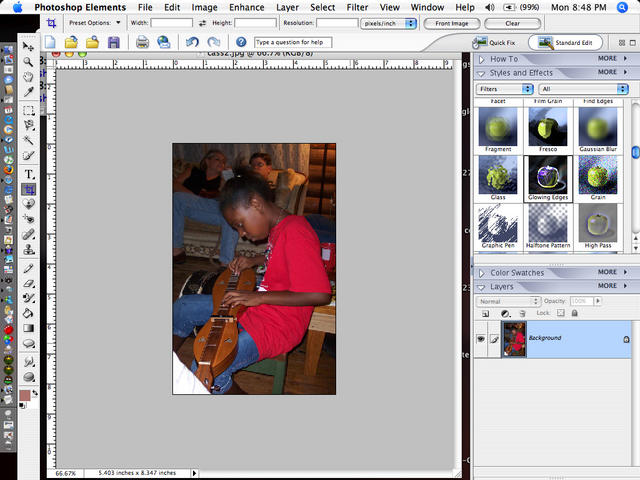This screenshot has width=640, height=480.
Task: Save the file with floppy icon
Action: (x=113, y=42)
